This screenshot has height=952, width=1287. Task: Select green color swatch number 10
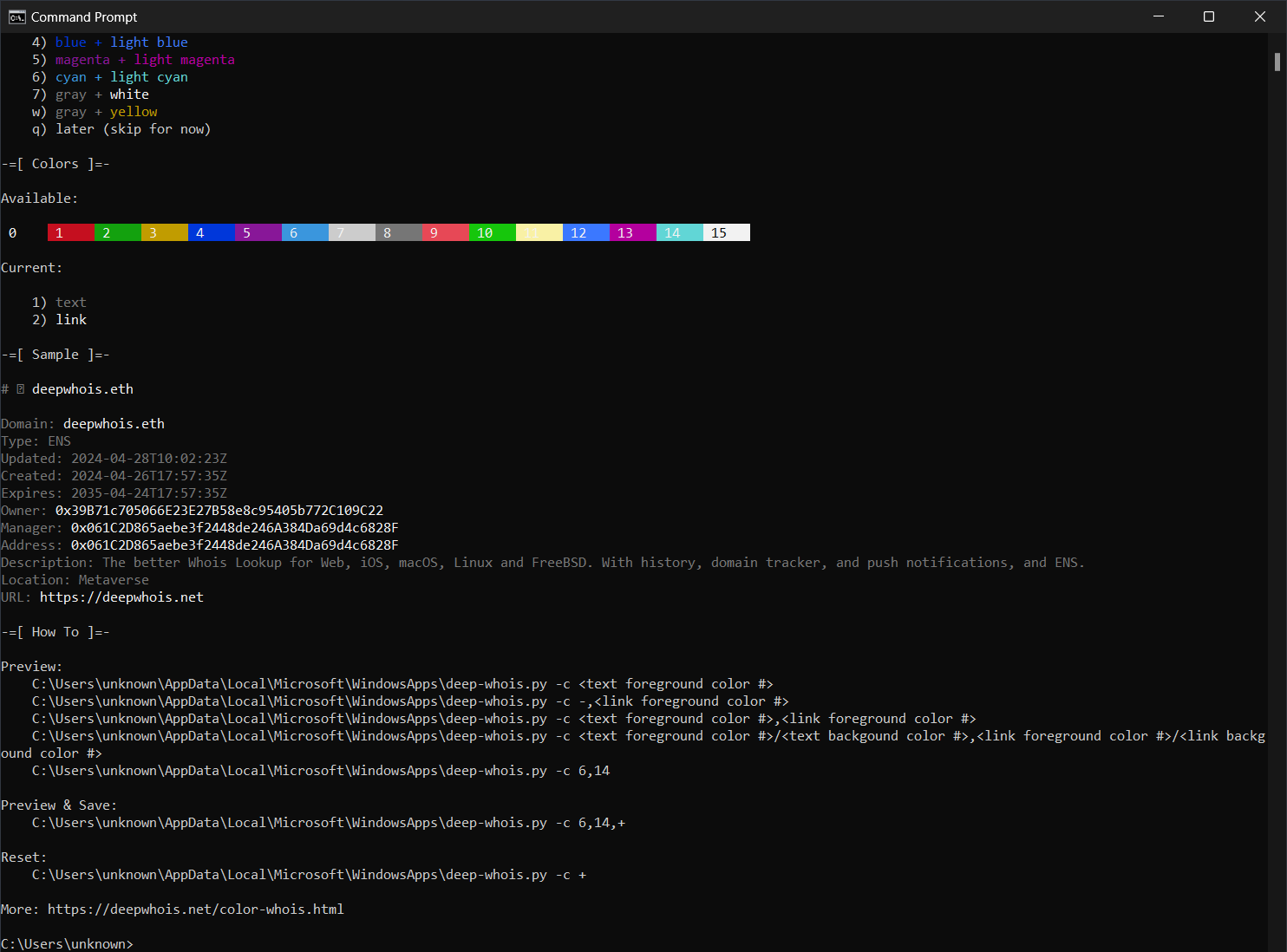click(492, 232)
